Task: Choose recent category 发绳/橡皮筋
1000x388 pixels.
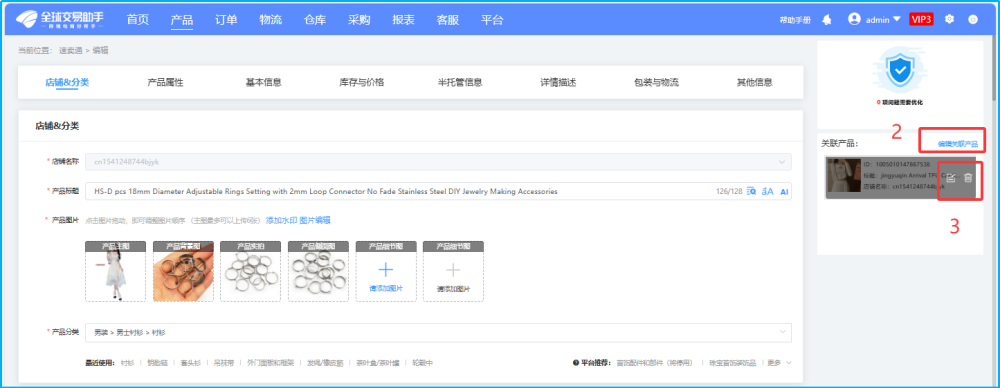Action: [x=325, y=363]
